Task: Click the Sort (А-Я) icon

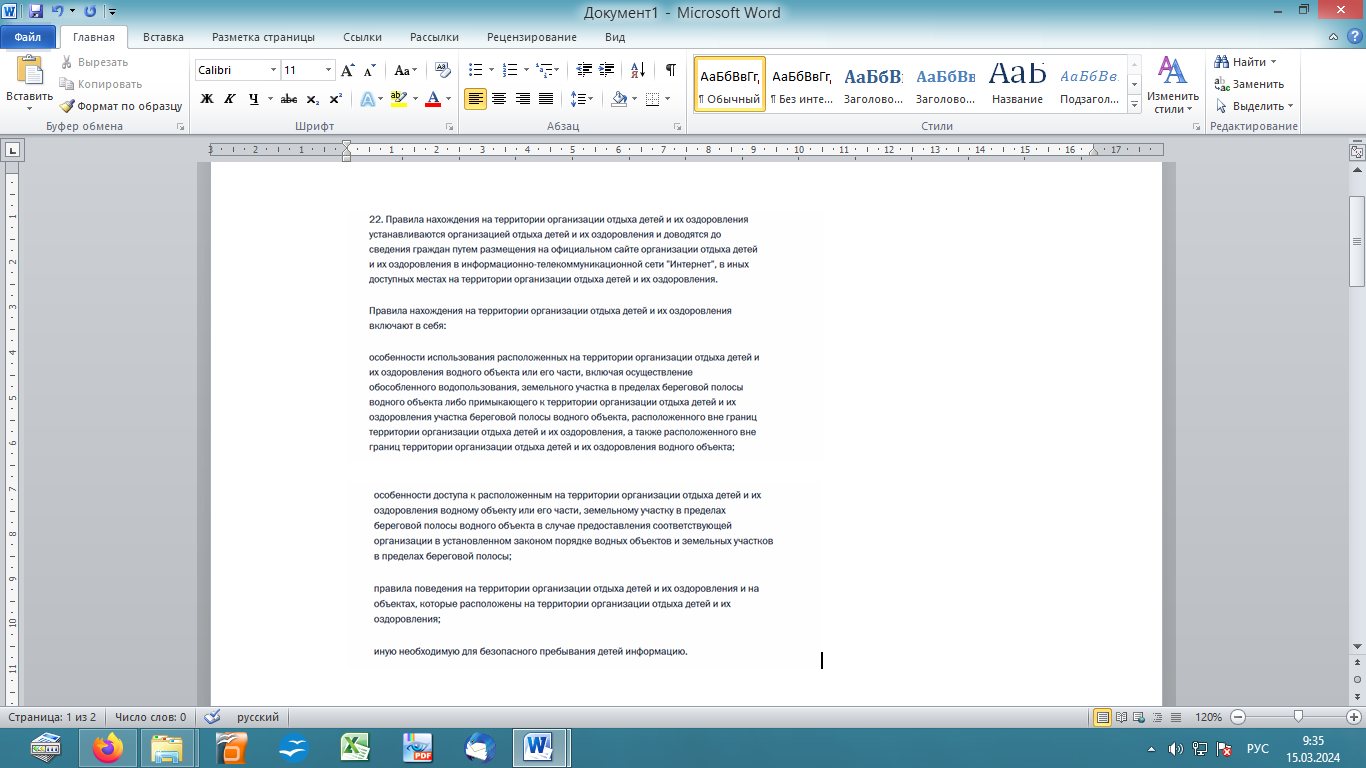Action: click(x=636, y=70)
